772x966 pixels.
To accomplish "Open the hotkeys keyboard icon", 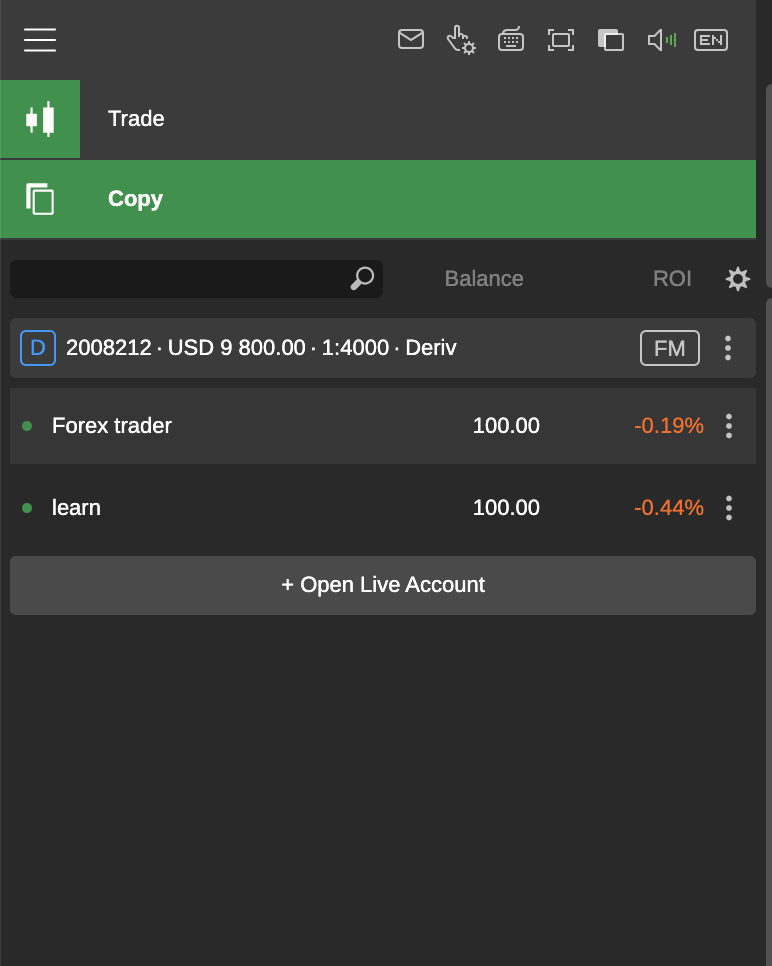I will pos(511,40).
